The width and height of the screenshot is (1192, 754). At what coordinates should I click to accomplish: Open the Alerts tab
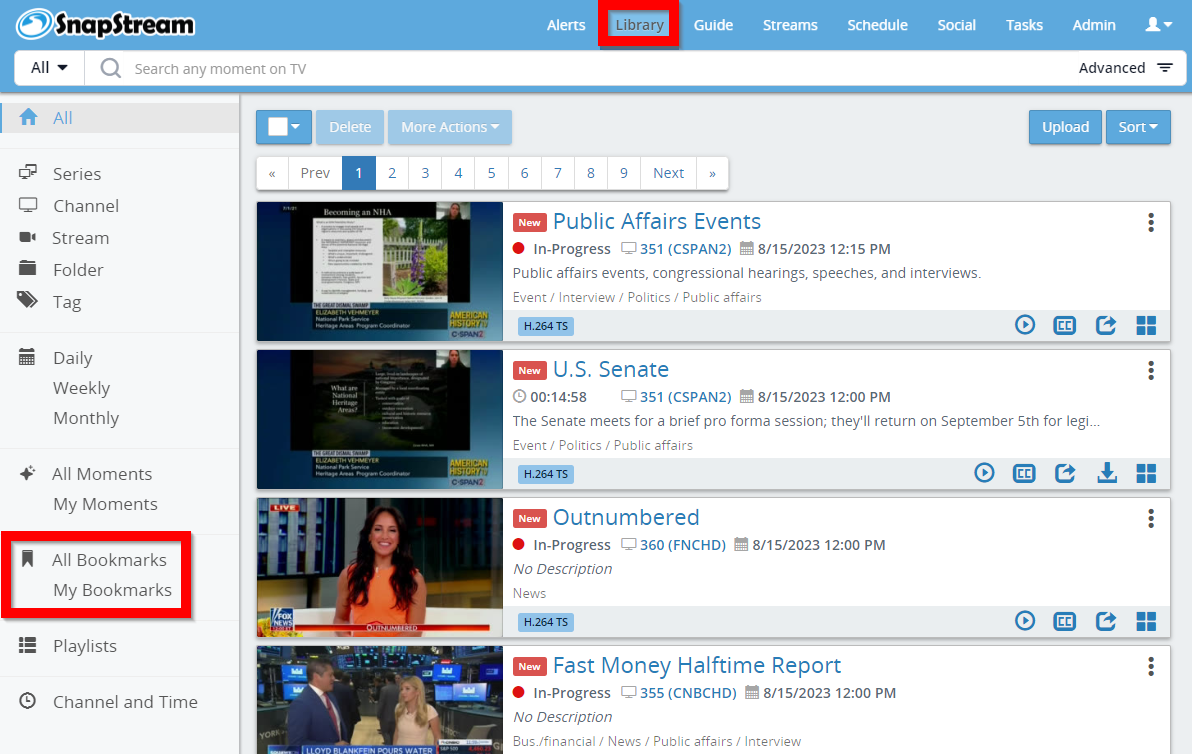pos(566,25)
